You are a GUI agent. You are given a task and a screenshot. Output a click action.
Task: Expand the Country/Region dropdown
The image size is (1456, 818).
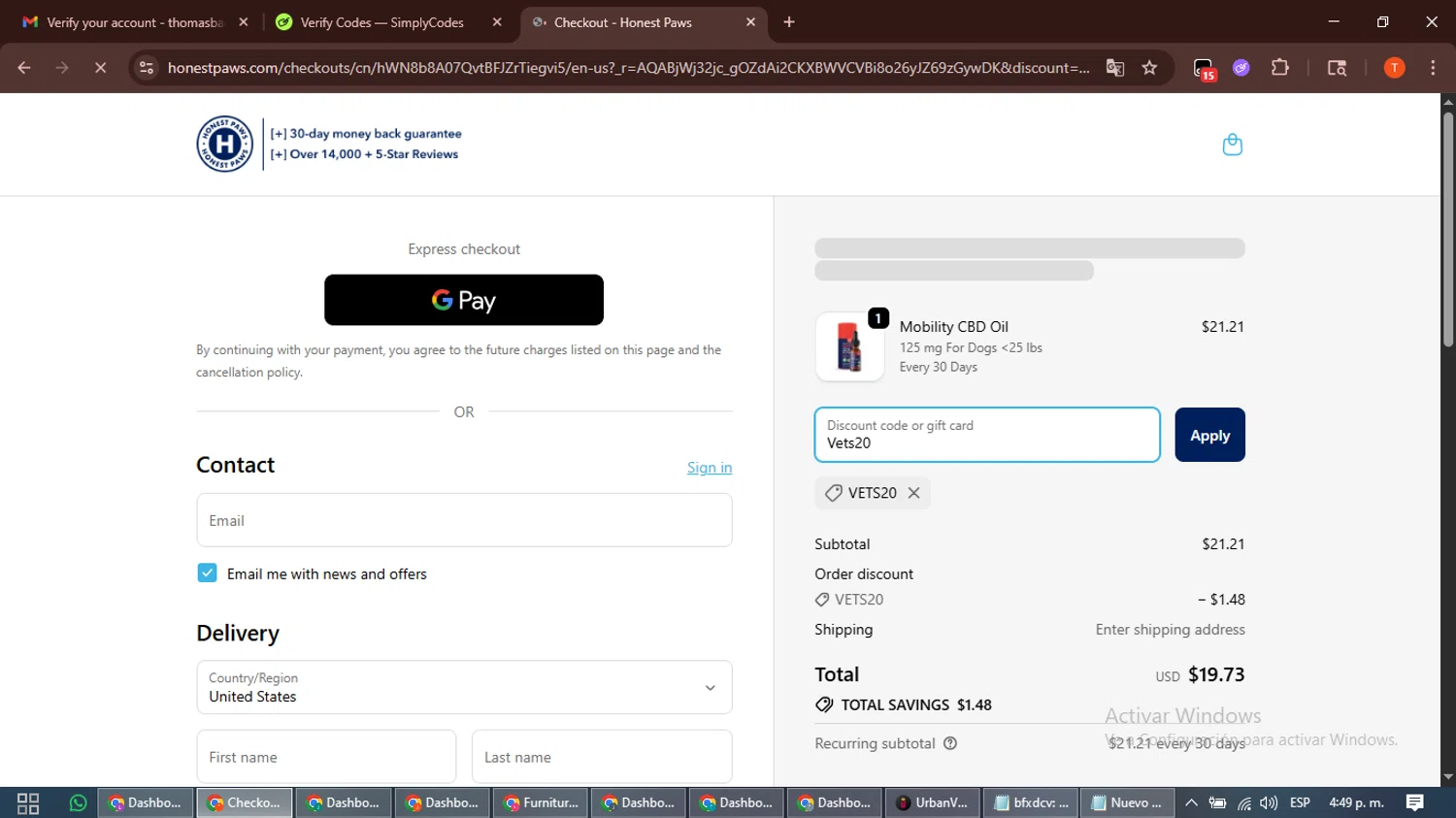point(464,687)
